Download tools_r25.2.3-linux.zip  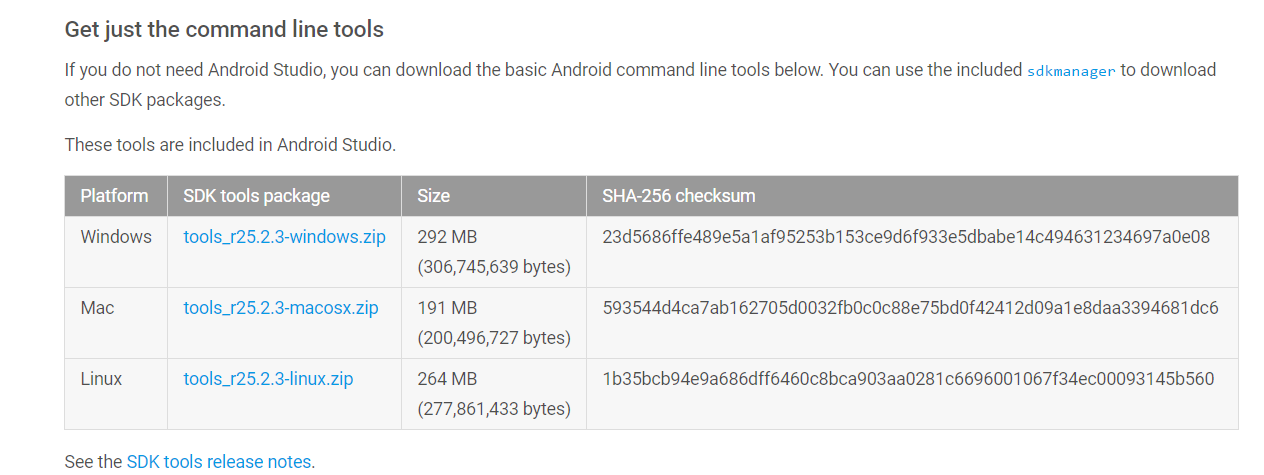(x=268, y=379)
